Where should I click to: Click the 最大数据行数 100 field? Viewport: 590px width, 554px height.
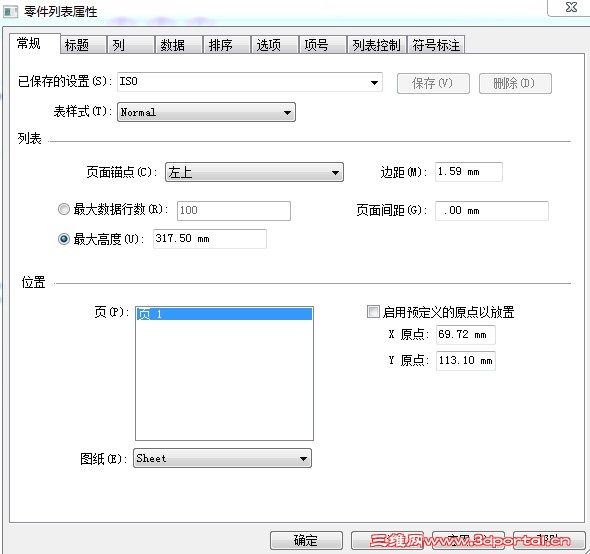[x=234, y=210]
